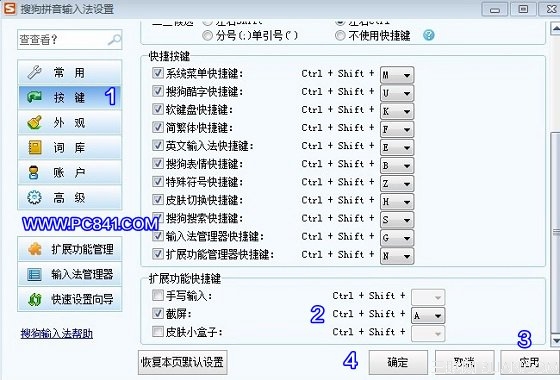This screenshot has width=560, height=380.
Task: Click the green arrows icon of 快速设置向导
Action: pos(35,299)
